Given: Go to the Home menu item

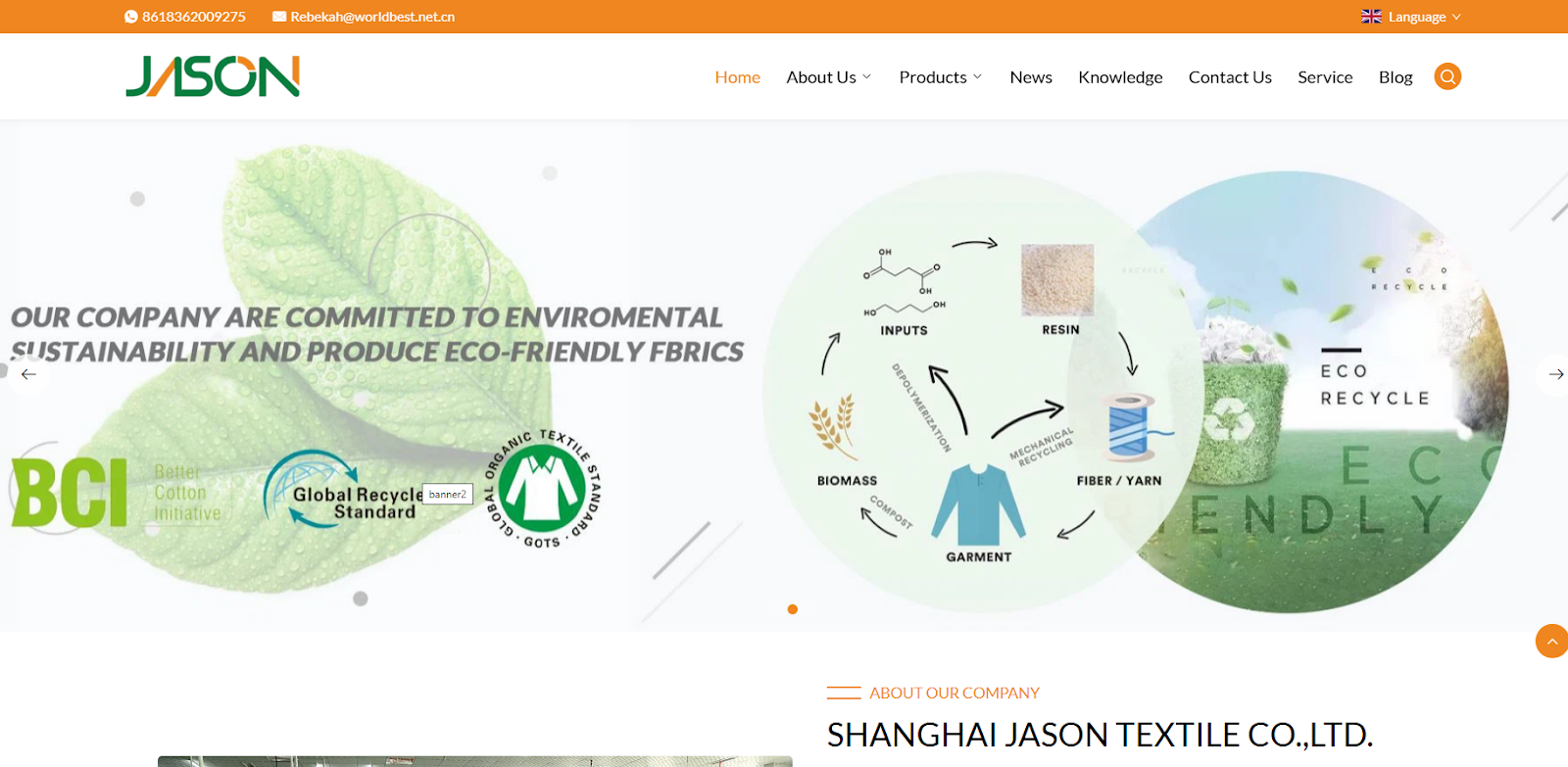Looking at the screenshot, I should coord(737,77).
